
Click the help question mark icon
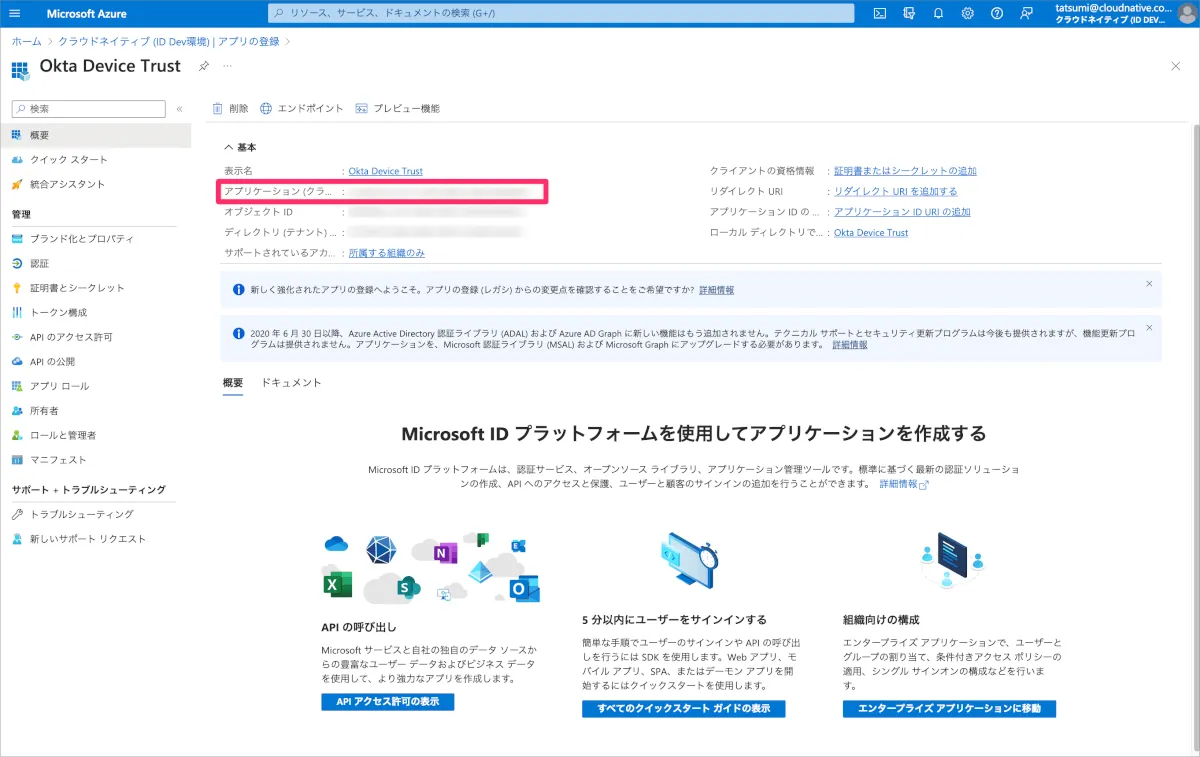[997, 14]
